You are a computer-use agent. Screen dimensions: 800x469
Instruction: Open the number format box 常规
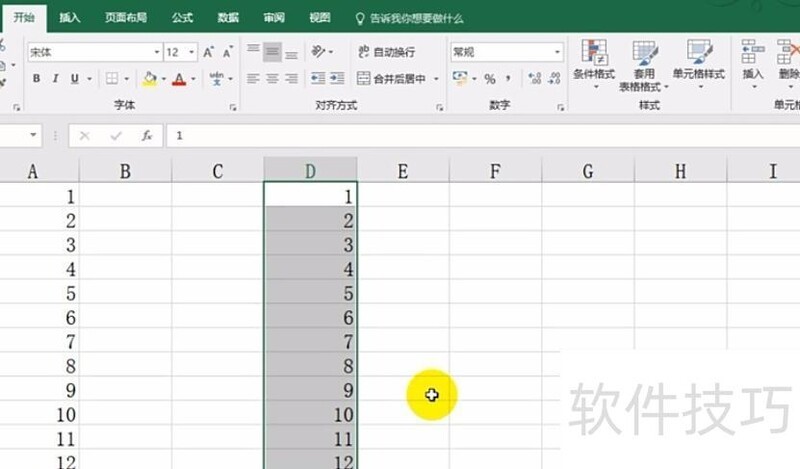point(507,52)
